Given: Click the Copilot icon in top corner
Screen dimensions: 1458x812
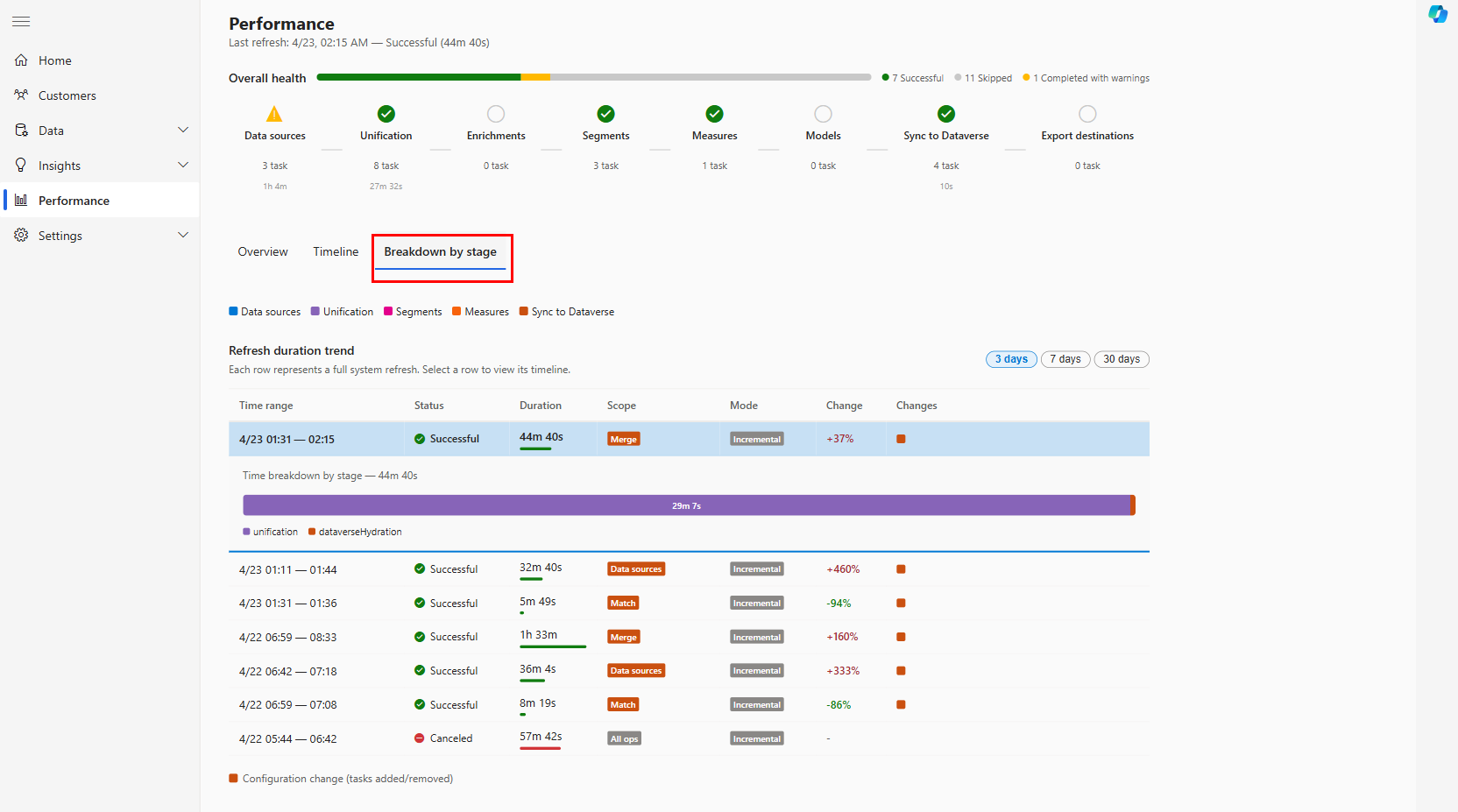Looking at the screenshot, I should [x=1437, y=14].
